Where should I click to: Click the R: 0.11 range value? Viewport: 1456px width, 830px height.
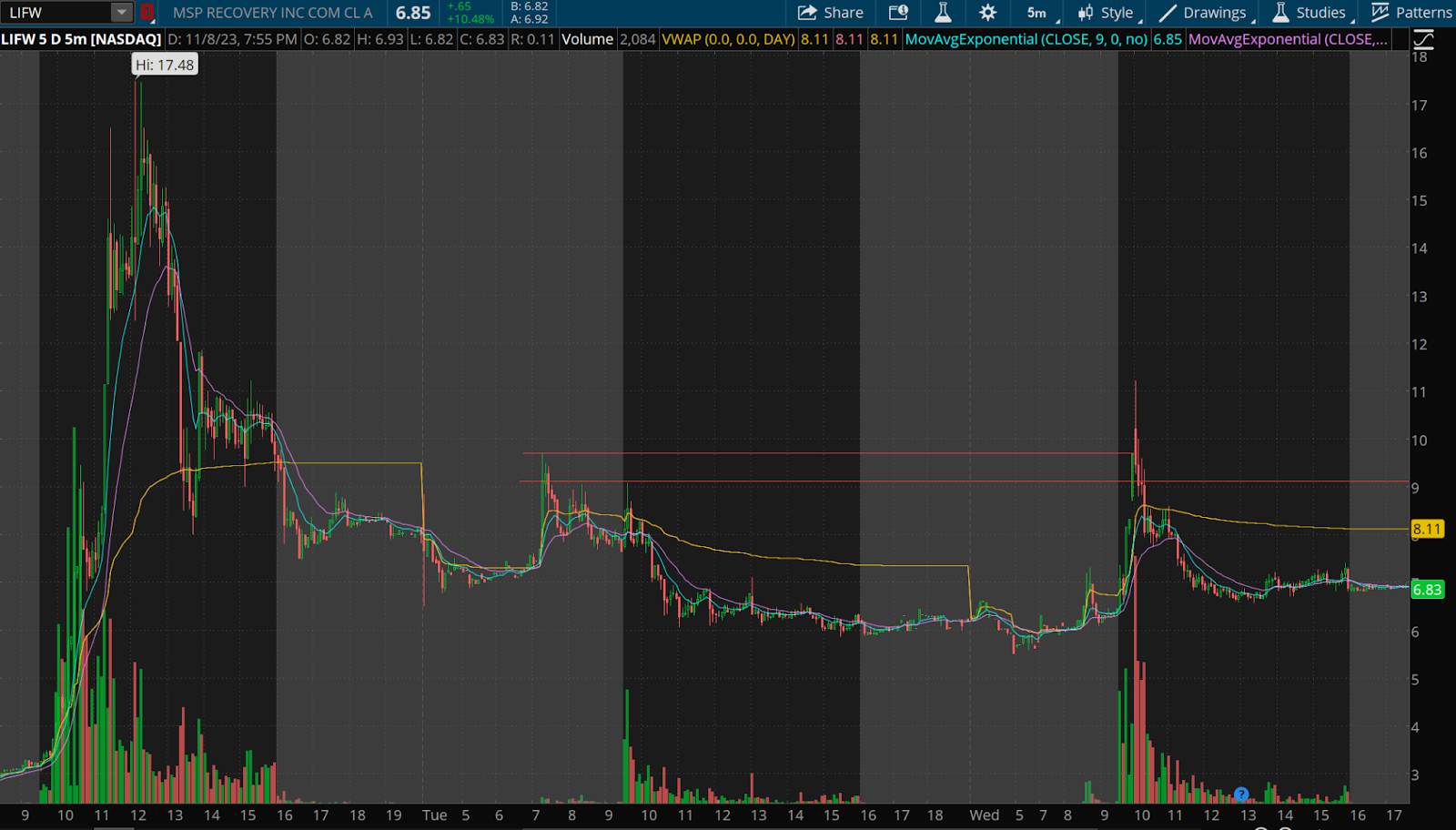coord(532,39)
